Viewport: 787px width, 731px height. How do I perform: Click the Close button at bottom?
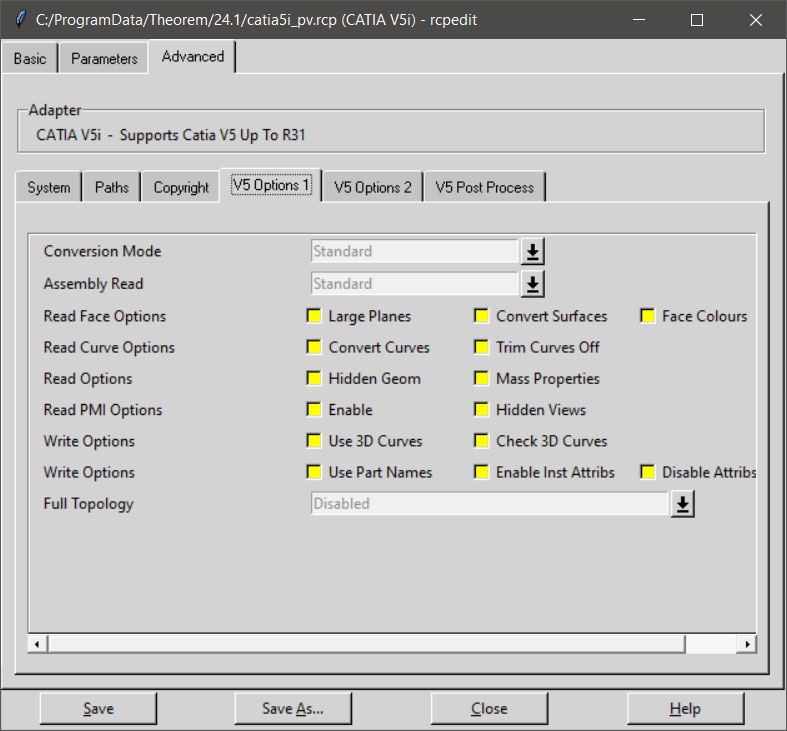489,708
